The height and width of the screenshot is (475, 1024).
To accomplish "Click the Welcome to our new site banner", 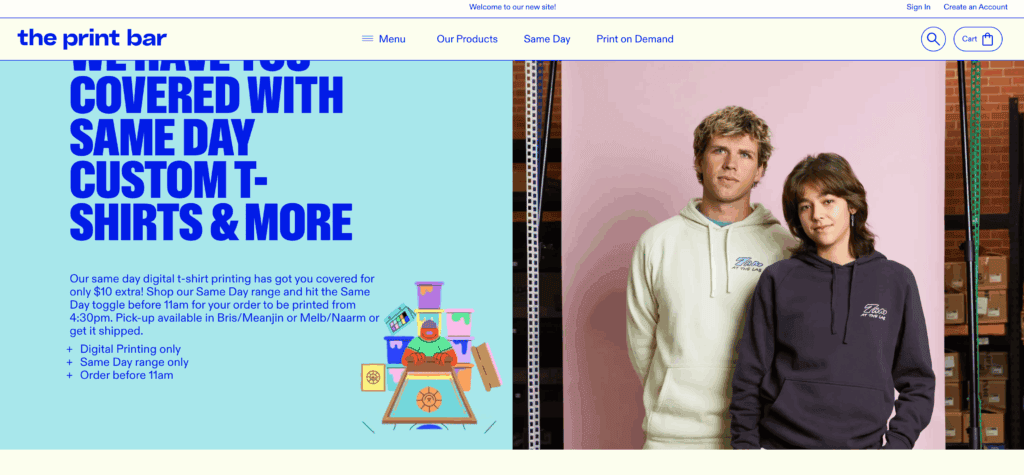I will click(513, 7).
